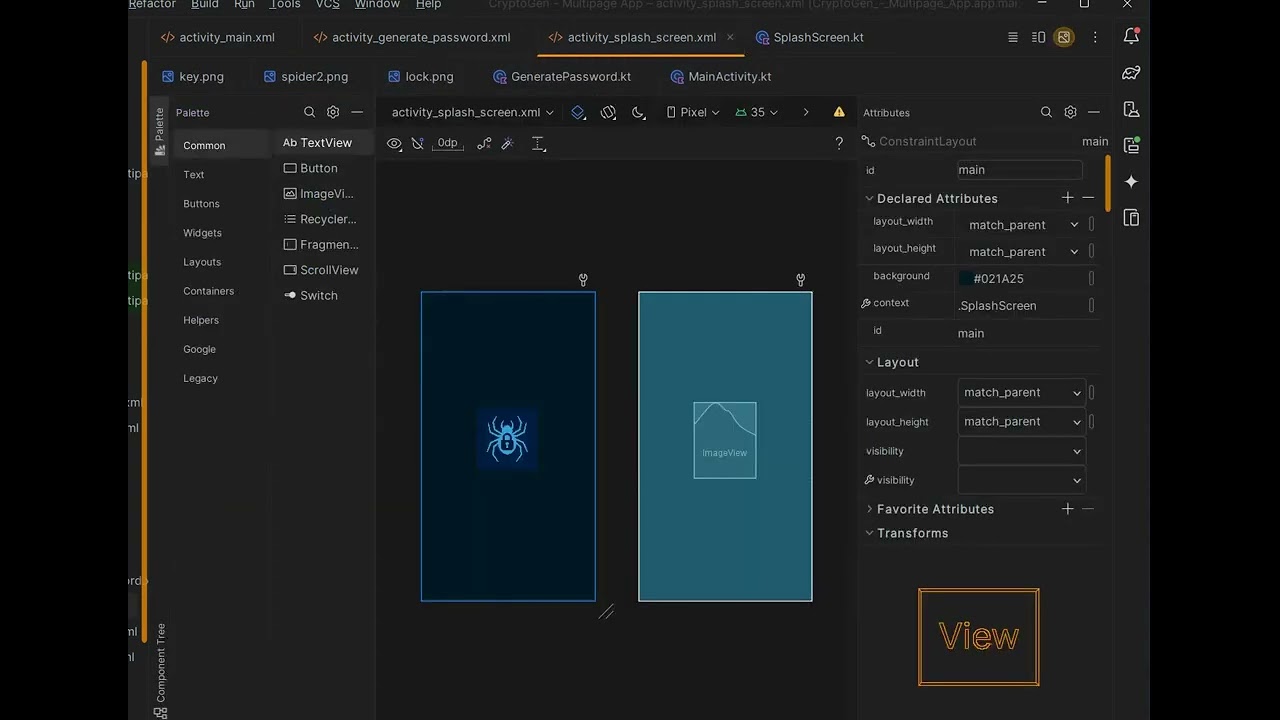1280x720 pixels.
Task: Switch to GeneratePassword.kt tab
Action: point(562,76)
